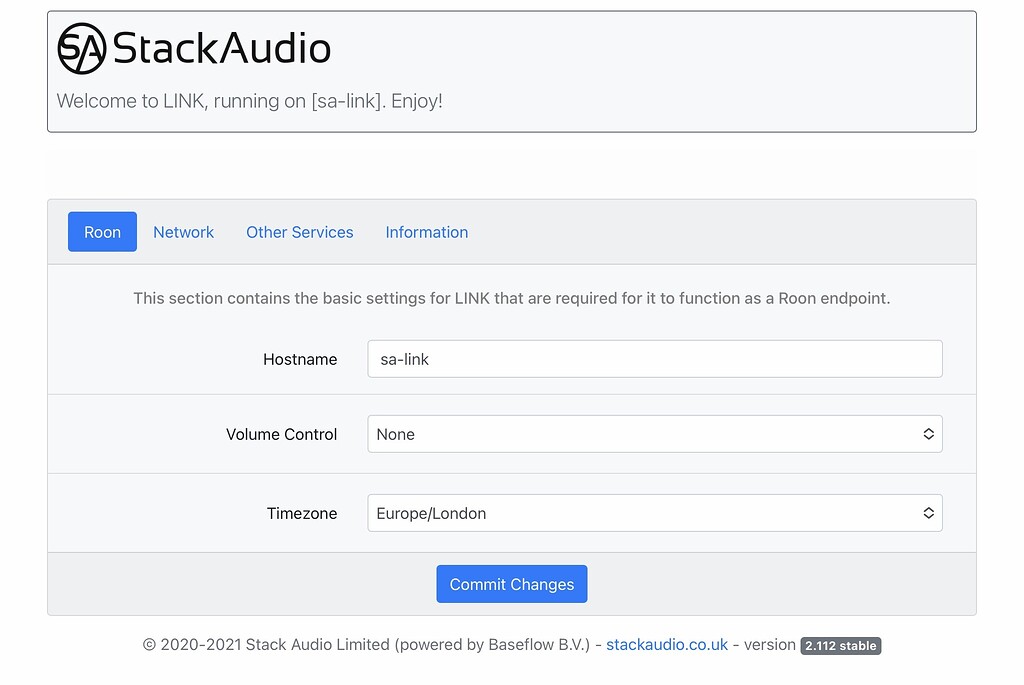Screen dimensions: 1024x685
Task: Click the Timezone stepper arrows
Action: tap(929, 512)
